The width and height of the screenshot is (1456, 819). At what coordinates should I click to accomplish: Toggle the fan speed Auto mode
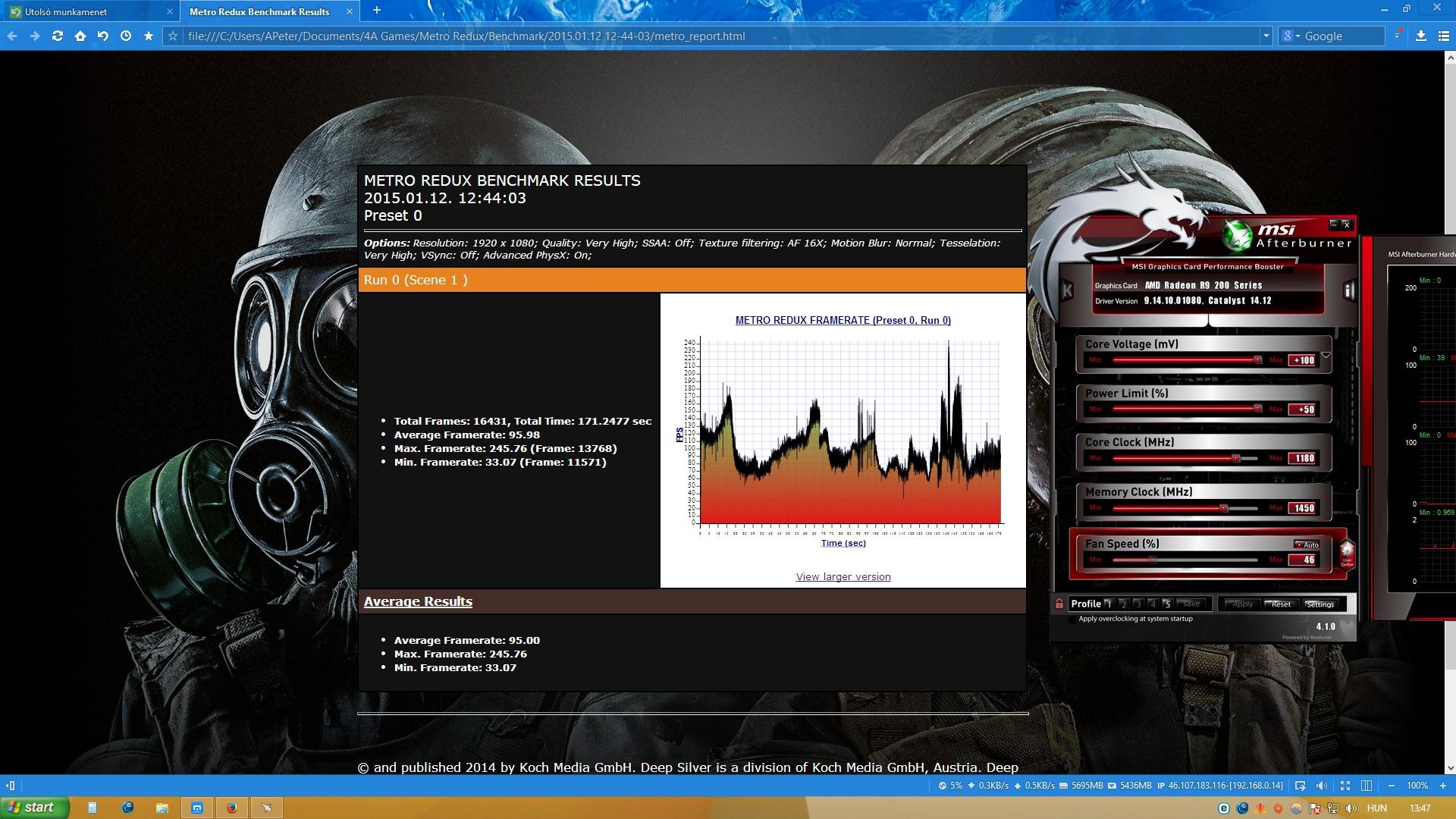pyautogui.click(x=1307, y=544)
